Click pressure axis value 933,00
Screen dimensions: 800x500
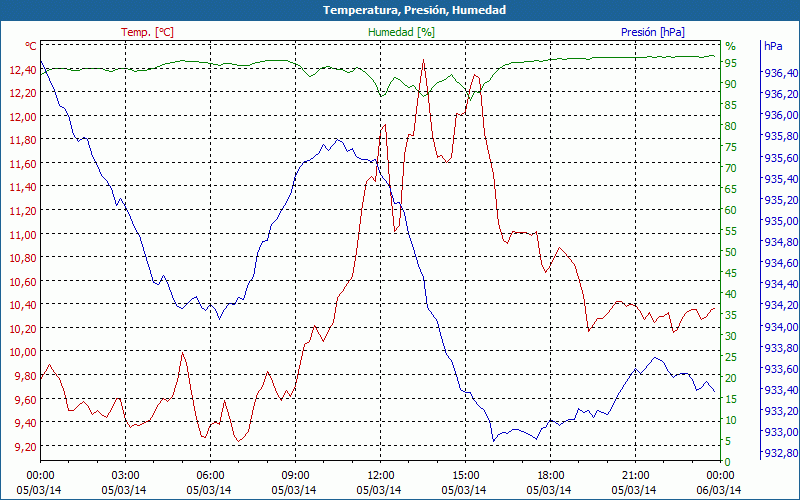(780, 432)
